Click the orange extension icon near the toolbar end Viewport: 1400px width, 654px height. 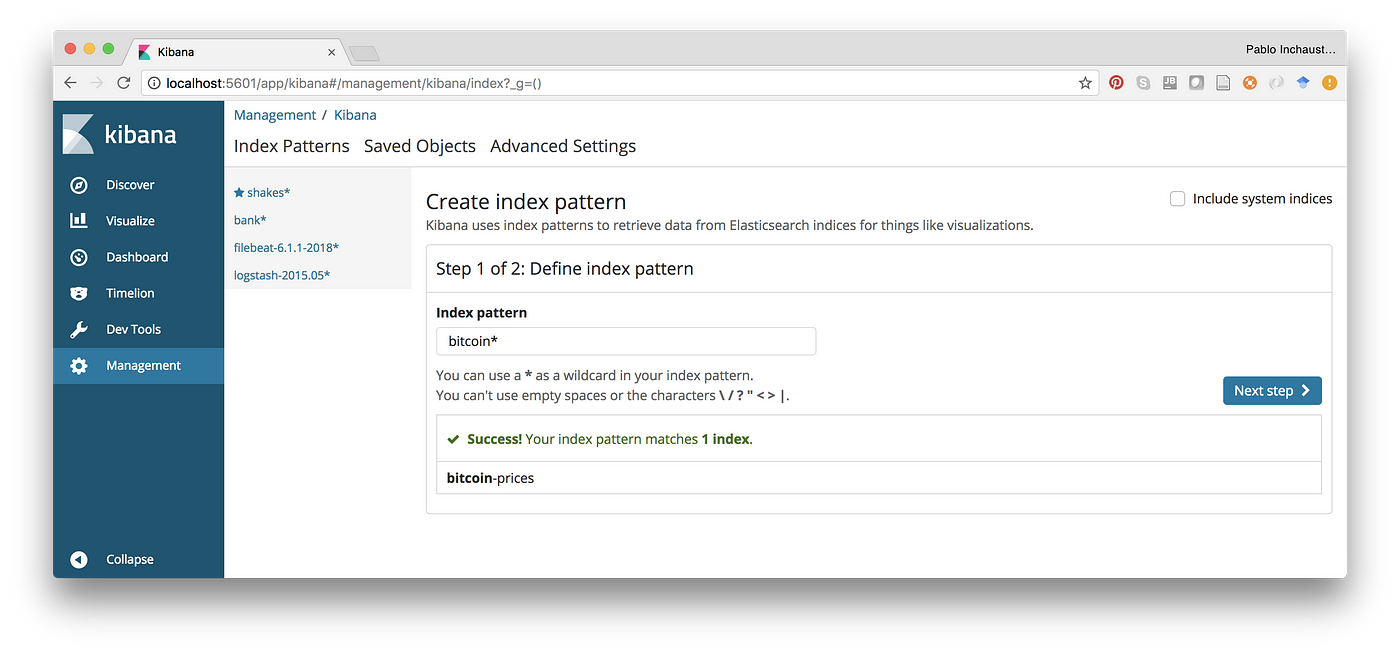[x=1249, y=83]
